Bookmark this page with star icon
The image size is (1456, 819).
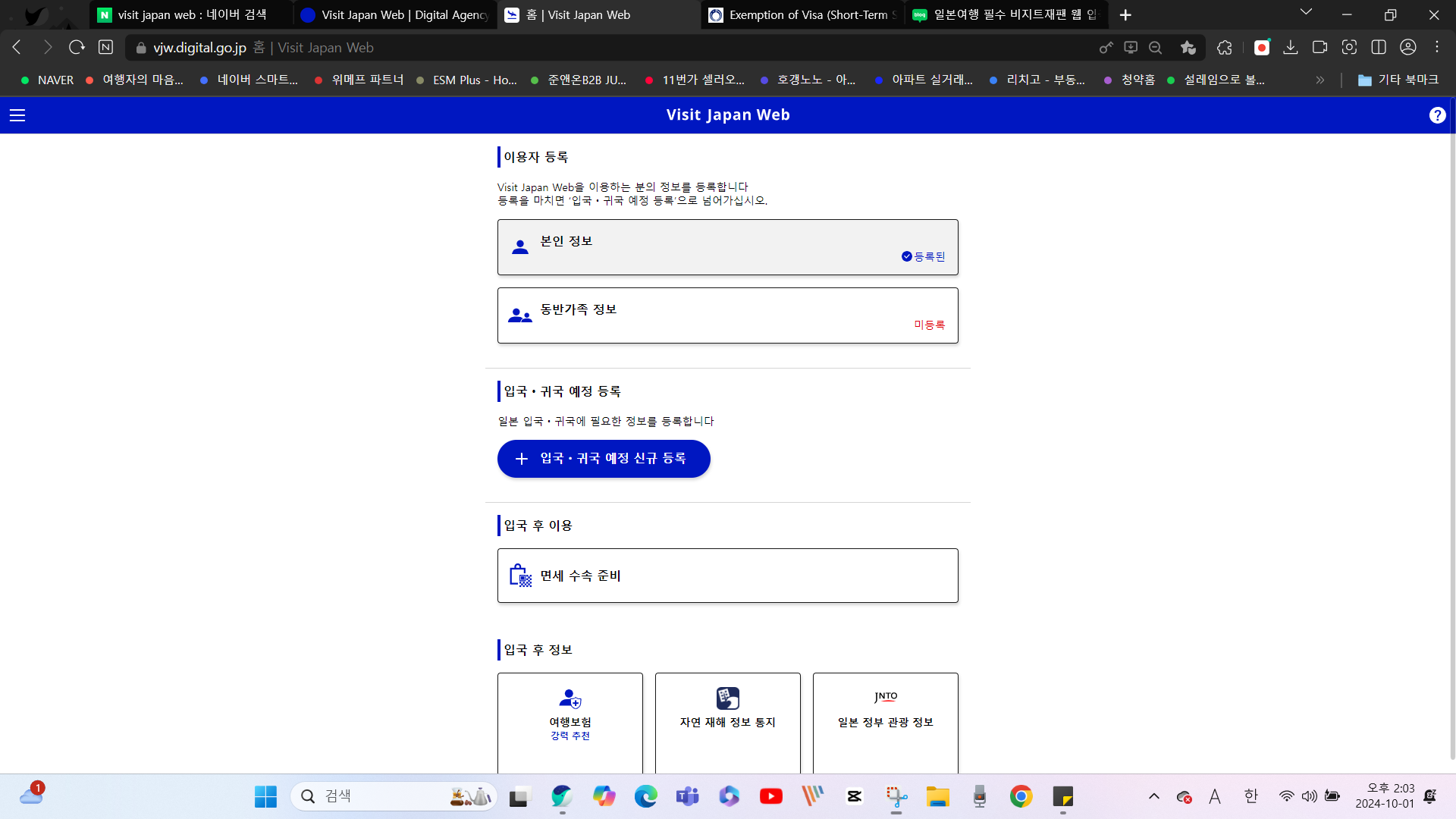[x=1188, y=48]
